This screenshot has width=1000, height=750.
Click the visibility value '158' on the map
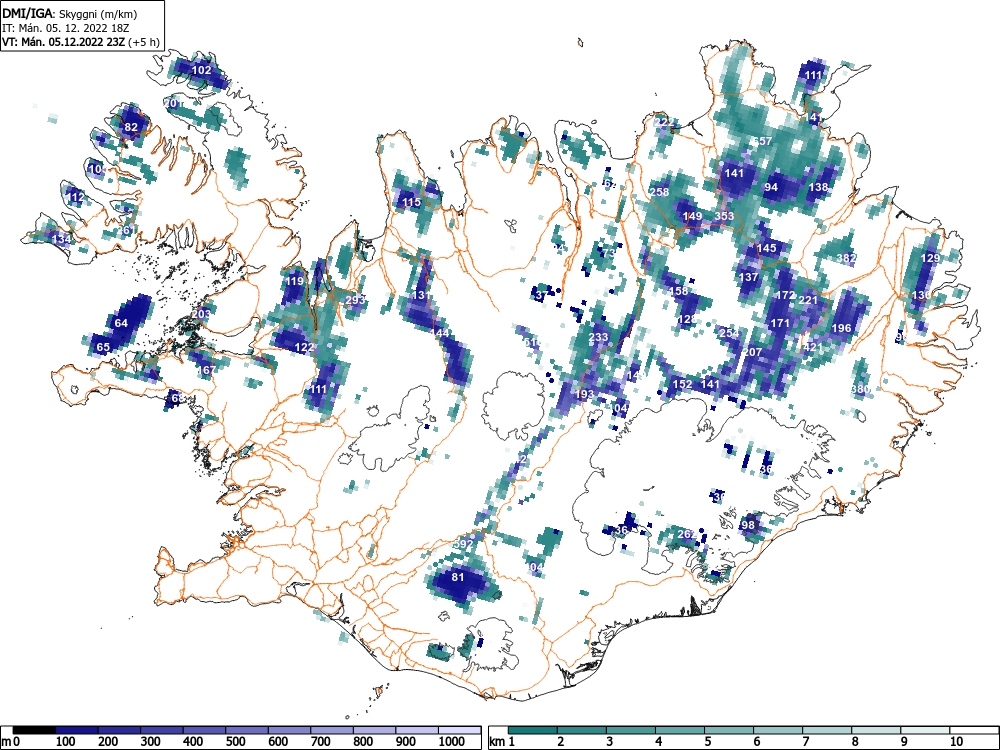click(x=679, y=291)
